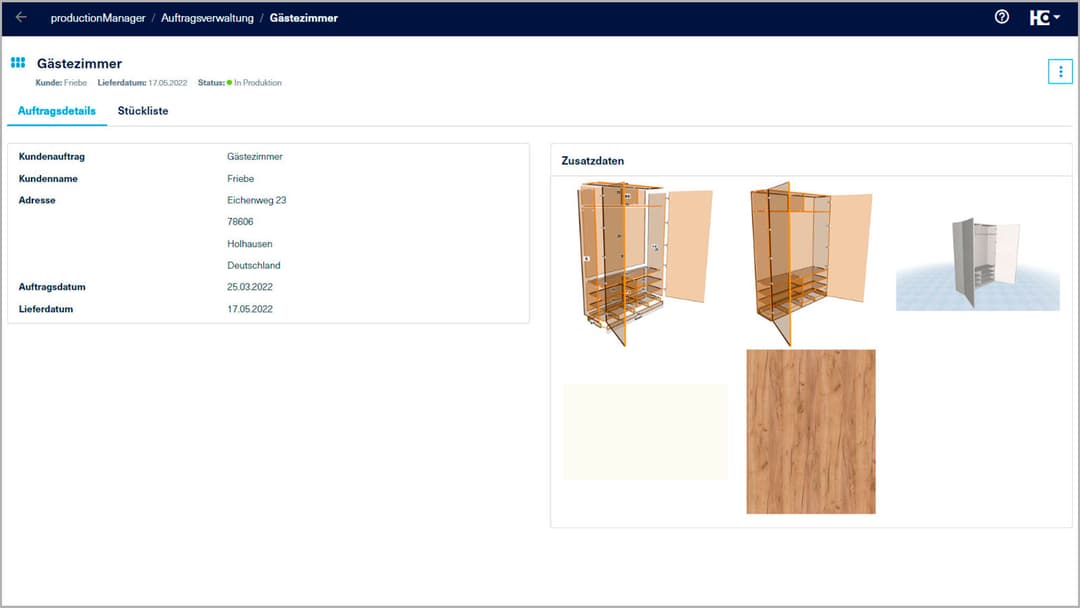This screenshot has width=1080, height=608.
Task: Open the help question mark icon
Action: click(x=1001, y=17)
